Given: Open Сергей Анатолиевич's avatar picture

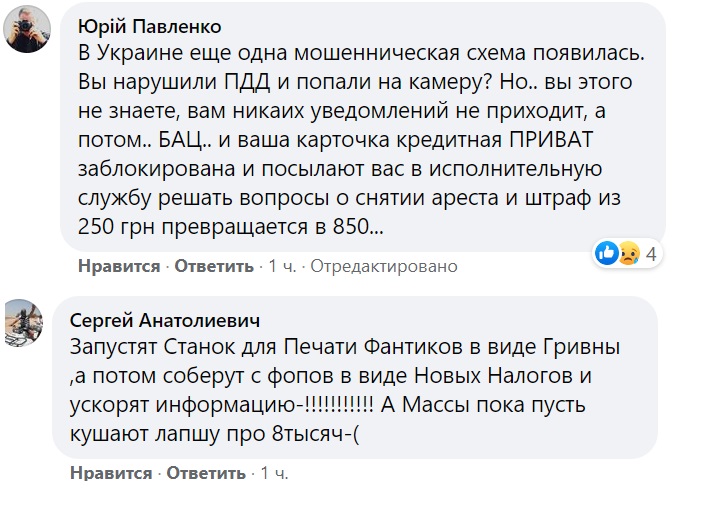Looking at the screenshot, I should pyautogui.click(x=24, y=322).
